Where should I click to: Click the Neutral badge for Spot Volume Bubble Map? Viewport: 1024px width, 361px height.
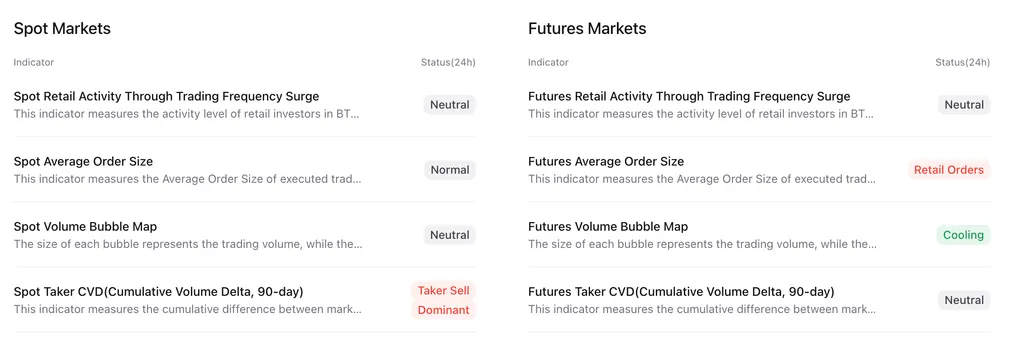pyautogui.click(x=450, y=235)
